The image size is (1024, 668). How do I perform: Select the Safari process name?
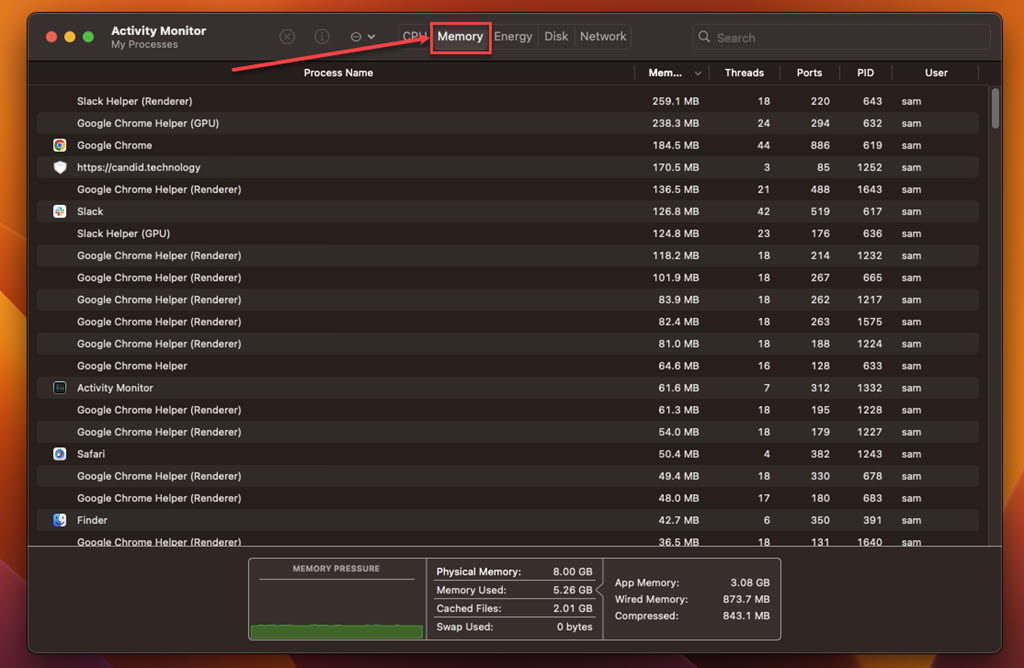coord(91,454)
